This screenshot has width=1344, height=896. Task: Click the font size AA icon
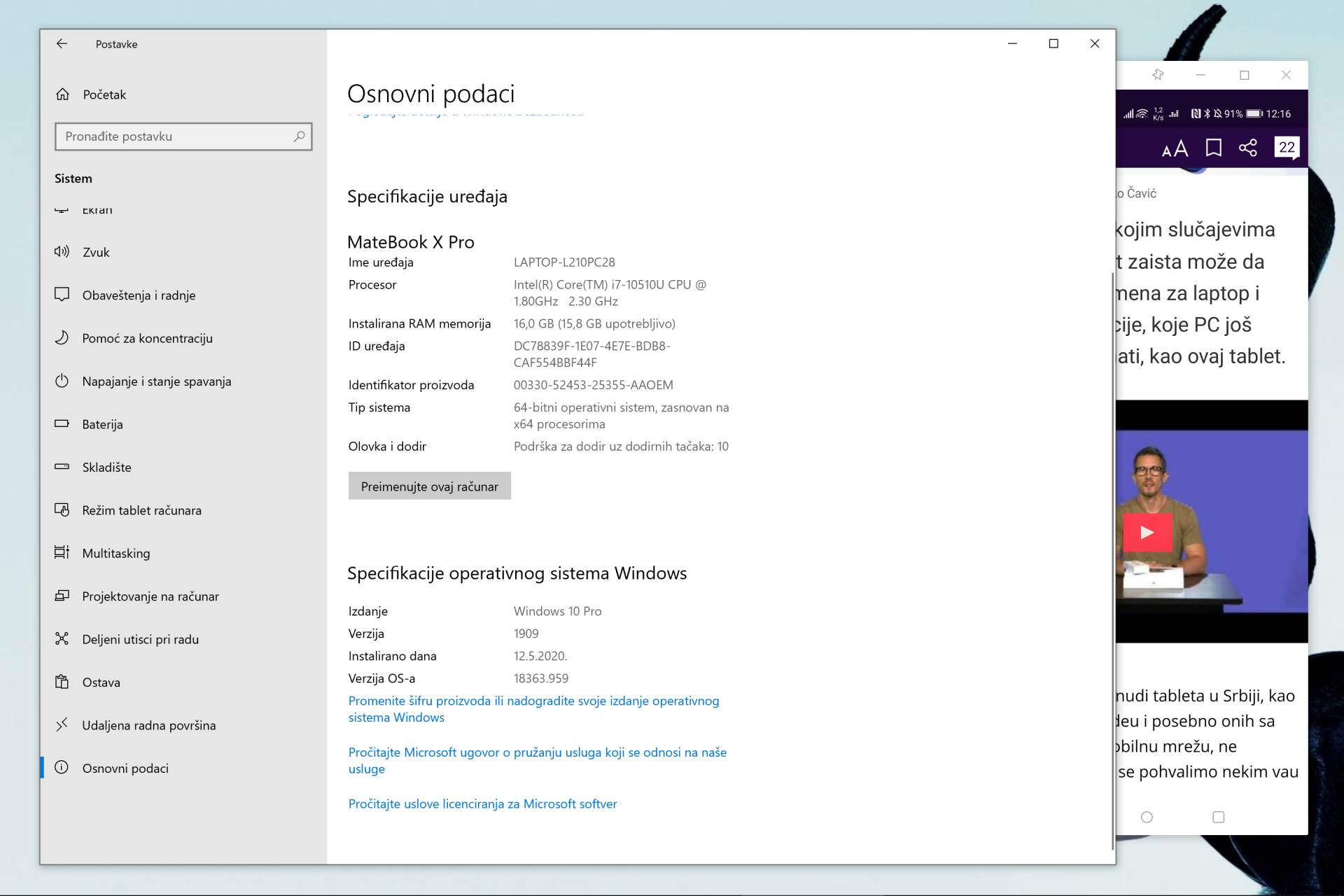tap(1175, 148)
